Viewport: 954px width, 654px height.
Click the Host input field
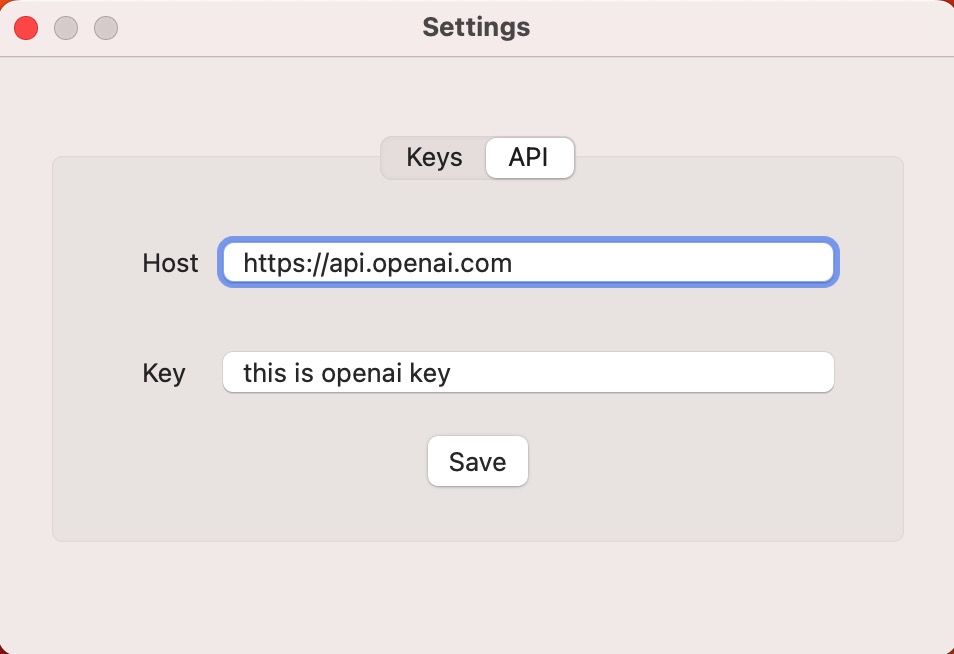coord(528,262)
